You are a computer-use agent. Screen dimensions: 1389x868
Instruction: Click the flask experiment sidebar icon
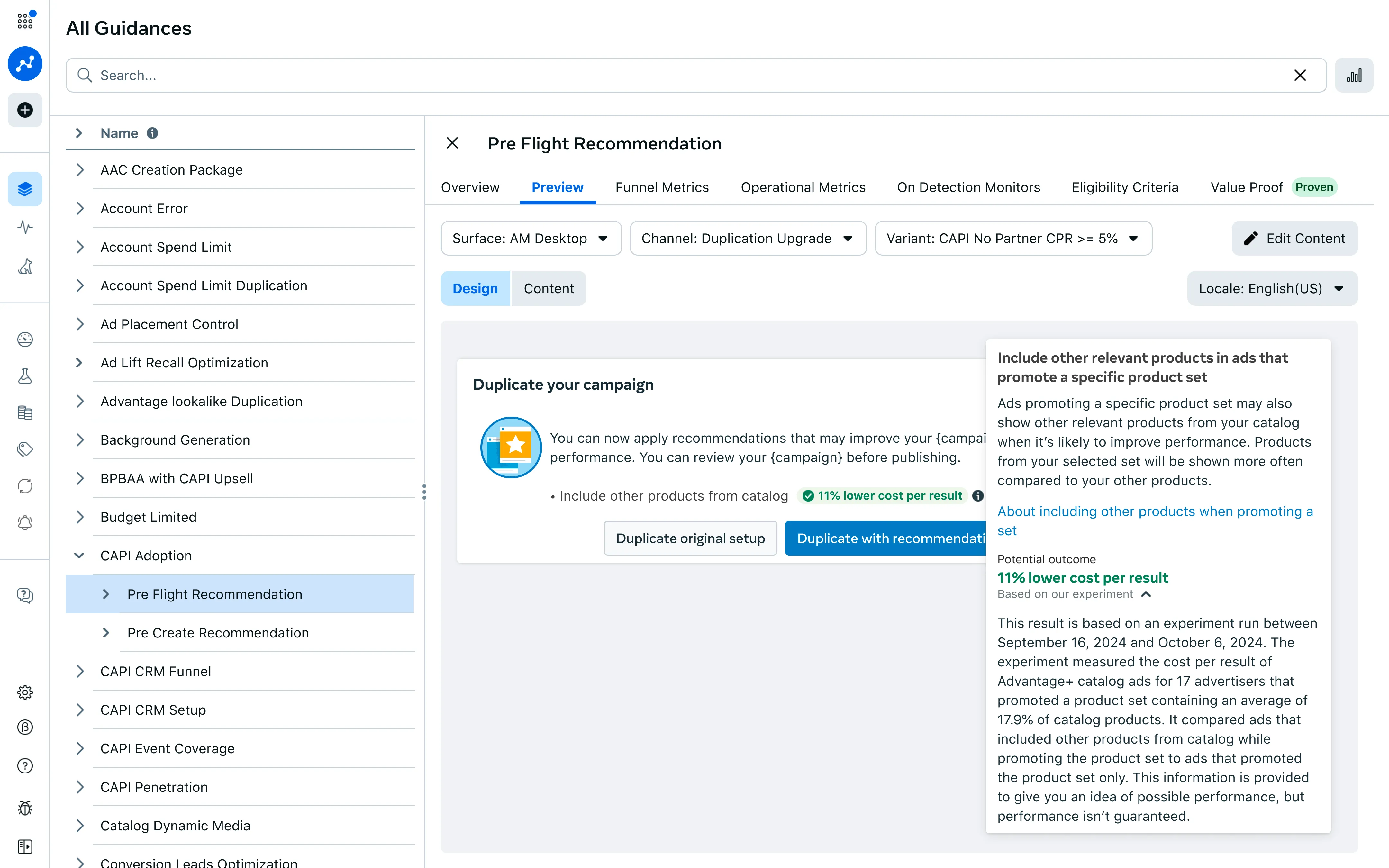click(25, 376)
